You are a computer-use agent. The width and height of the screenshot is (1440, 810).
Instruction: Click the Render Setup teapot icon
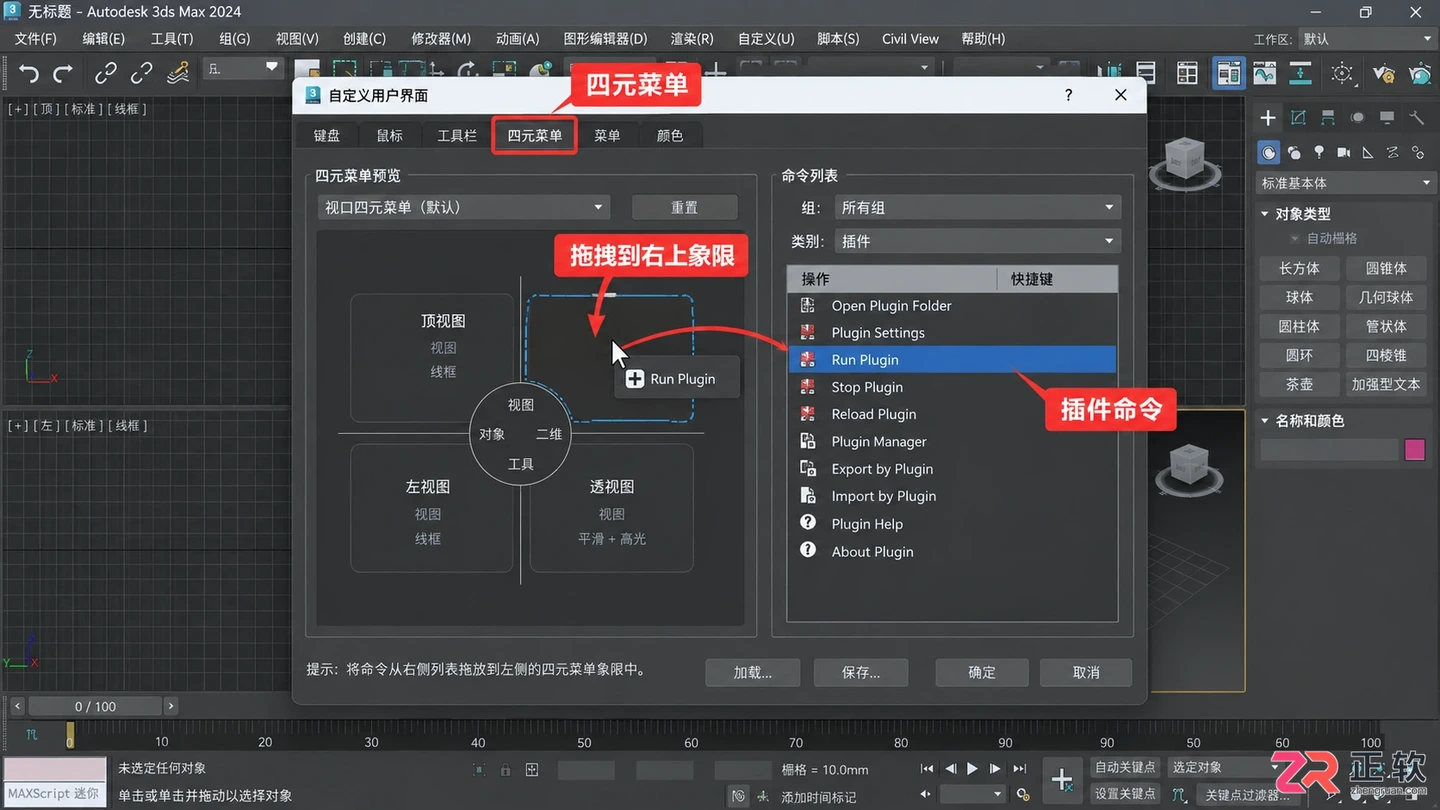click(1384, 73)
